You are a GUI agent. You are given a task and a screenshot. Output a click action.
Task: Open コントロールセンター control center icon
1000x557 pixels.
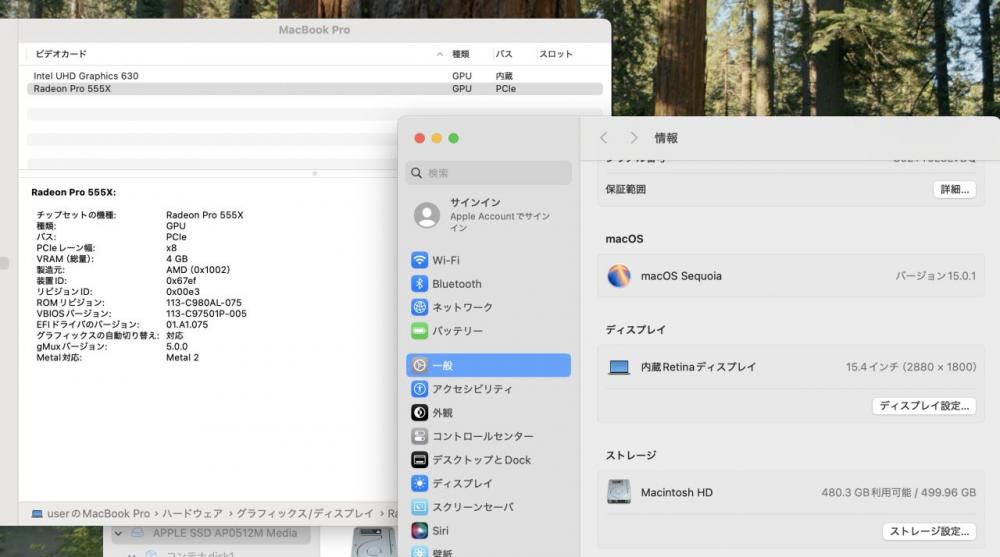click(419, 436)
